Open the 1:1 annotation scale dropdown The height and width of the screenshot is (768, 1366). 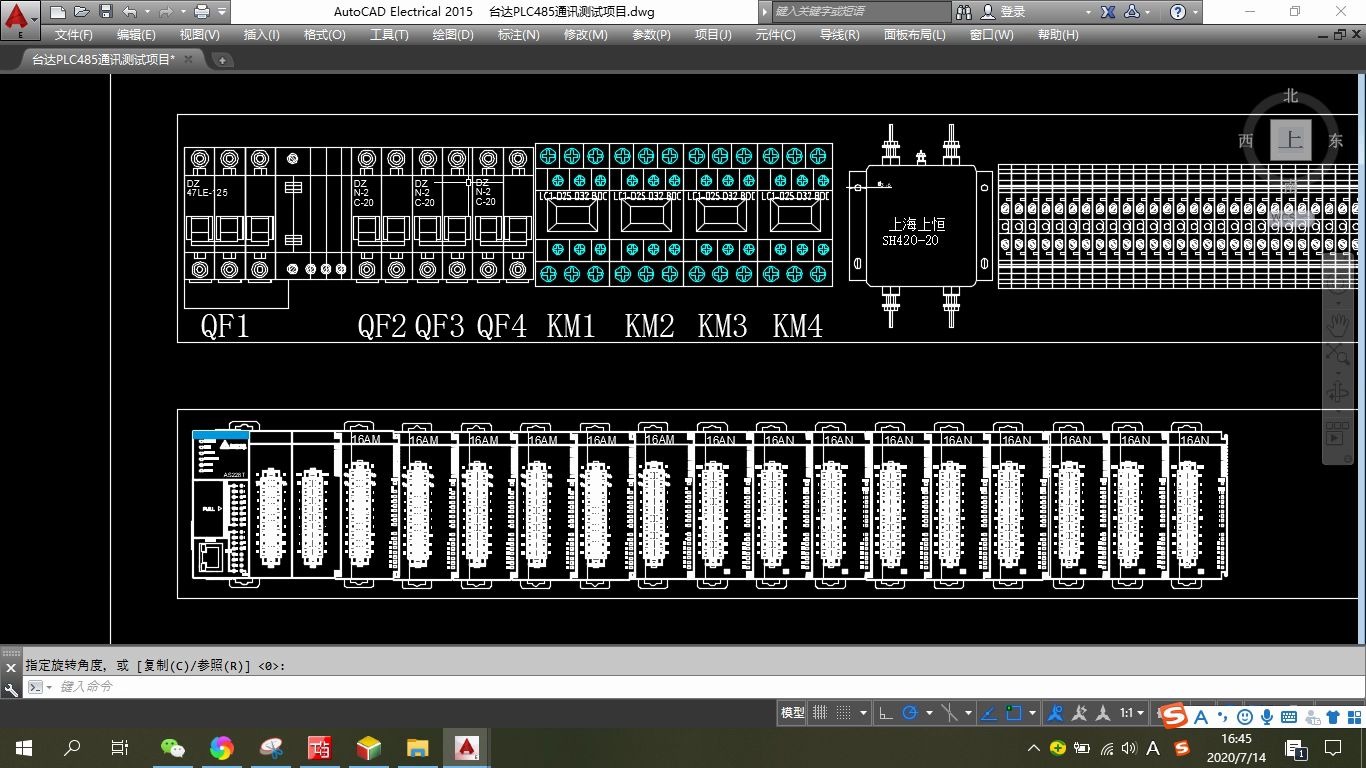coord(1132,713)
